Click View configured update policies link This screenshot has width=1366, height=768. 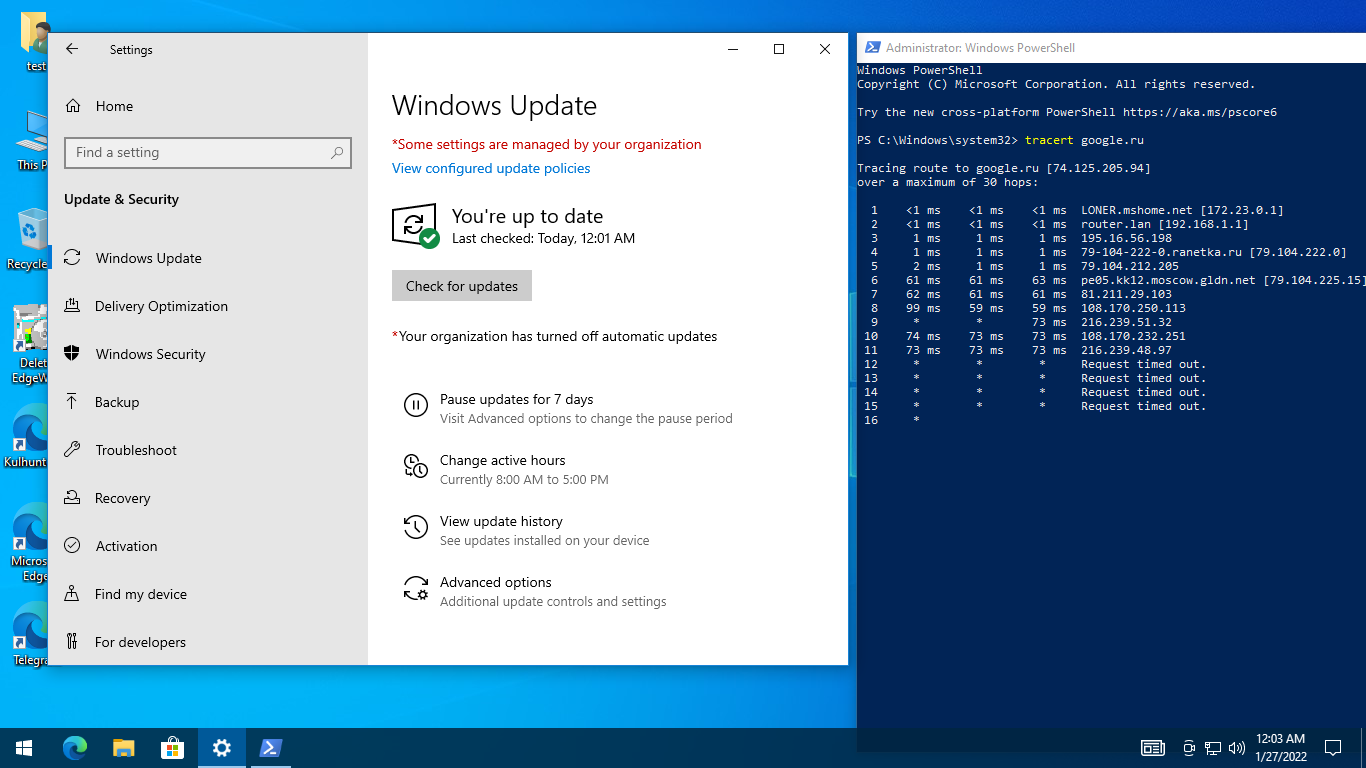[491, 168]
